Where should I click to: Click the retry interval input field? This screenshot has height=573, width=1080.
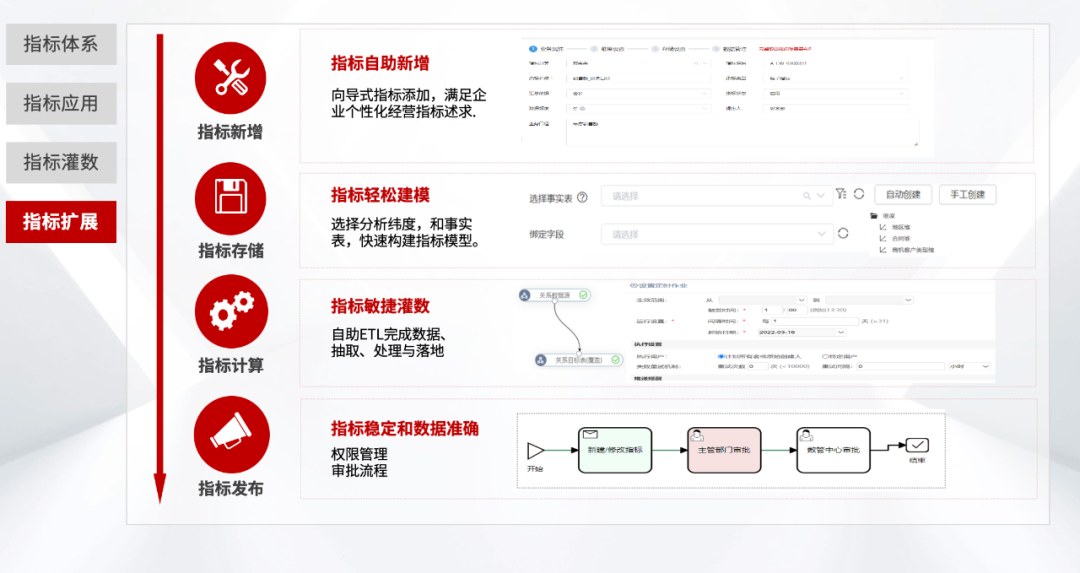(x=900, y=366)
